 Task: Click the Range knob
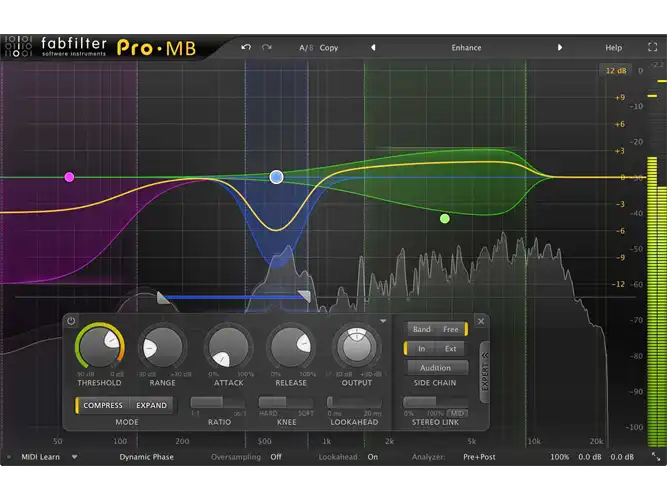point(162,347)
